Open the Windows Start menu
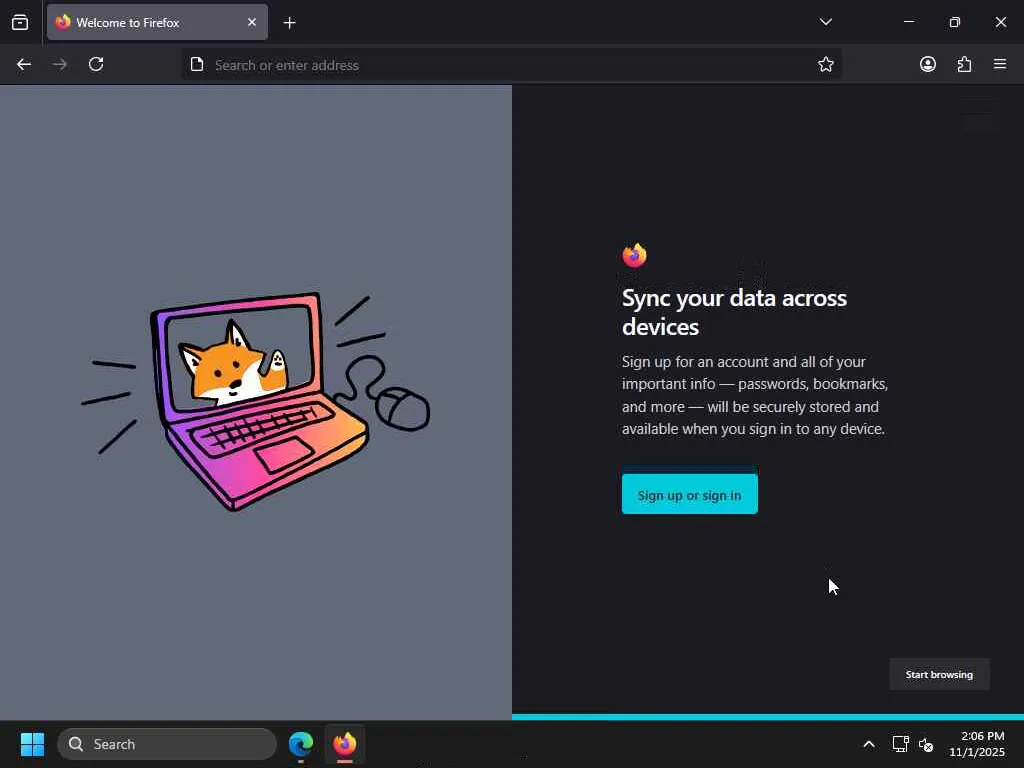This screenshot has width=1024, height=768. point(32,744)
